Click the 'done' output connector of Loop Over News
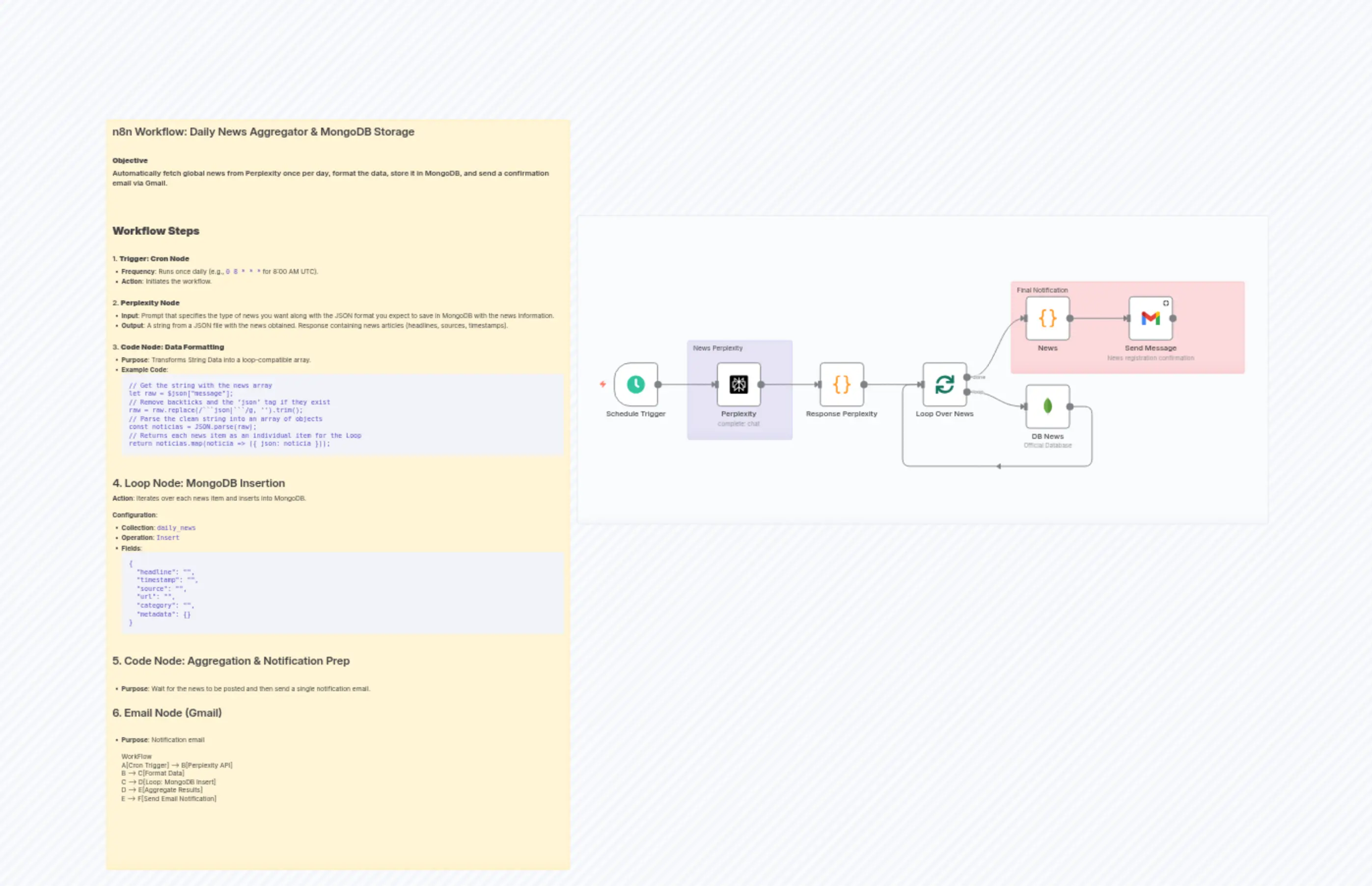This screenshot has height=886, width=1372. coord(967,377)
